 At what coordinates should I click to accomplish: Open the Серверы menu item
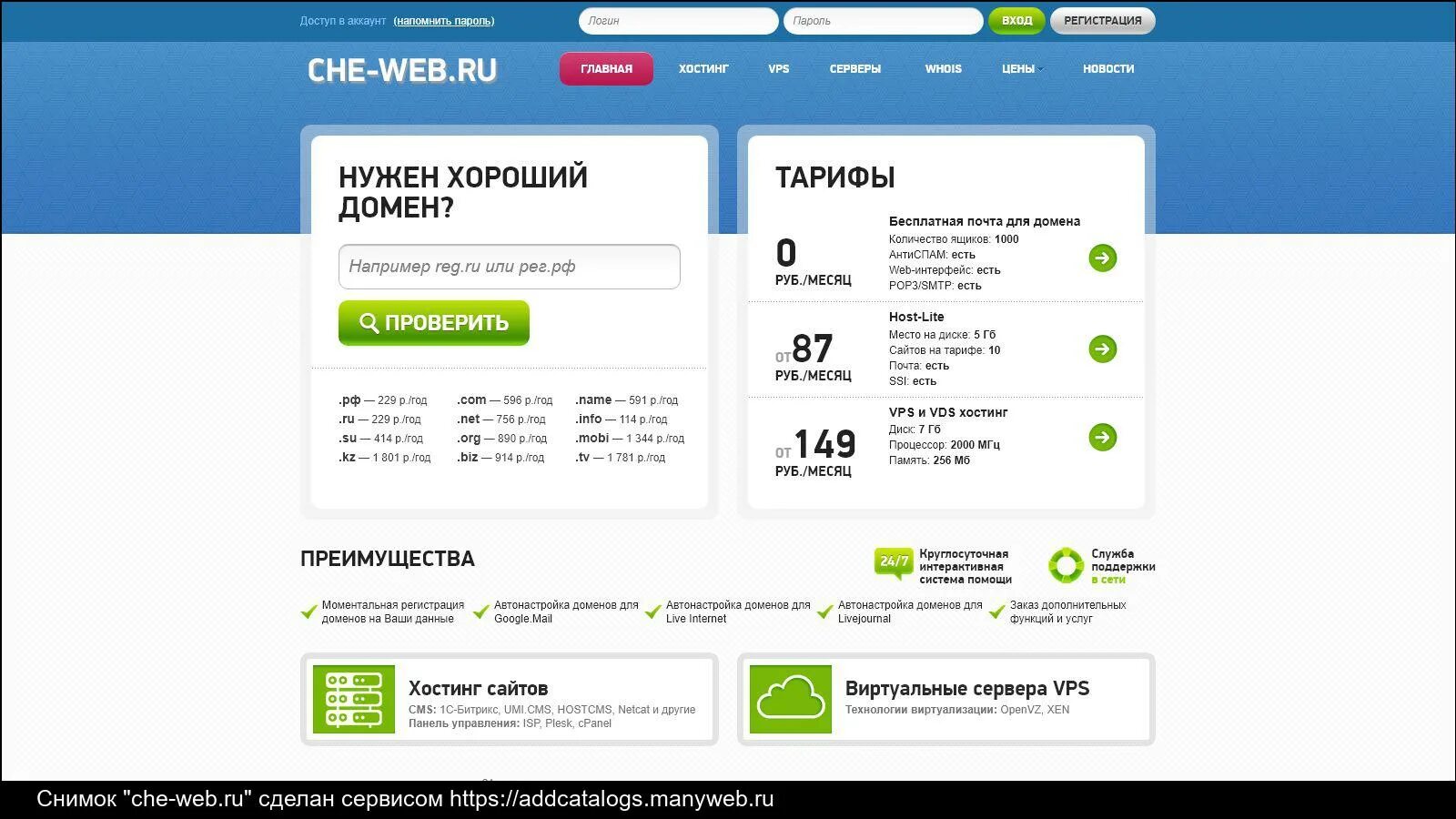tap(855, 69)
